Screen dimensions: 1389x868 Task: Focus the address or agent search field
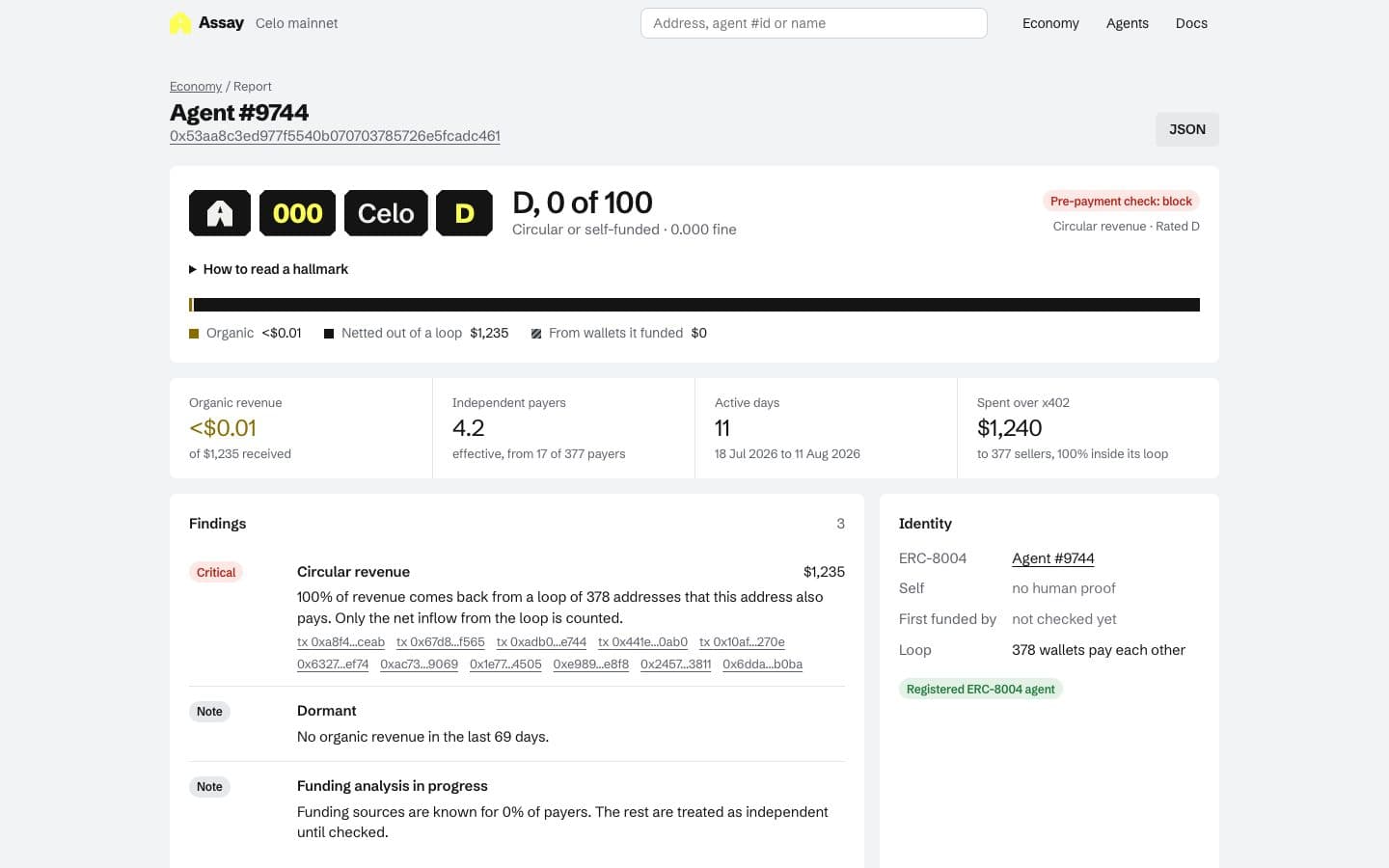[814, 23]
